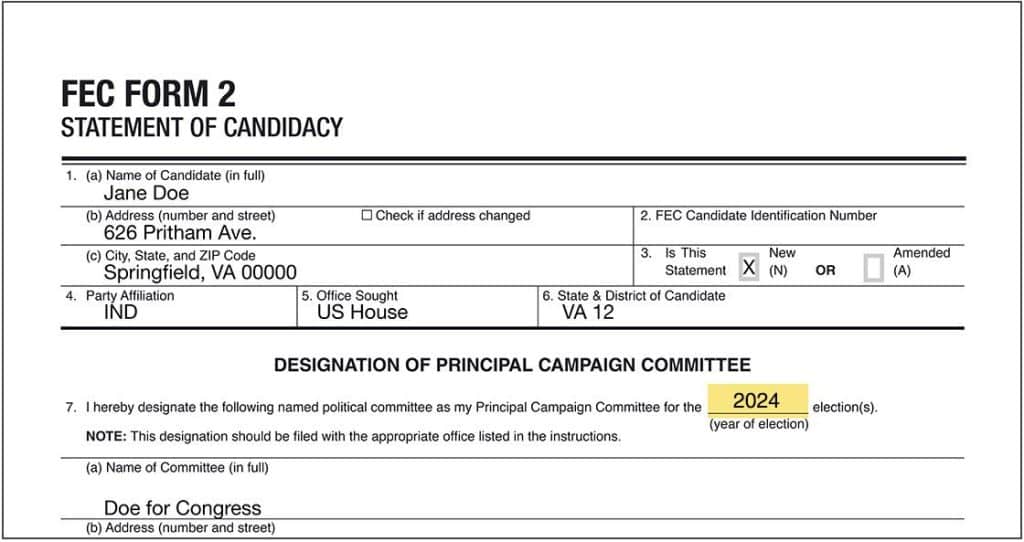Click the NOTE about filing designation
Image resolution: width=1024 pixels, height=542 pixels.
coord(353,436)
